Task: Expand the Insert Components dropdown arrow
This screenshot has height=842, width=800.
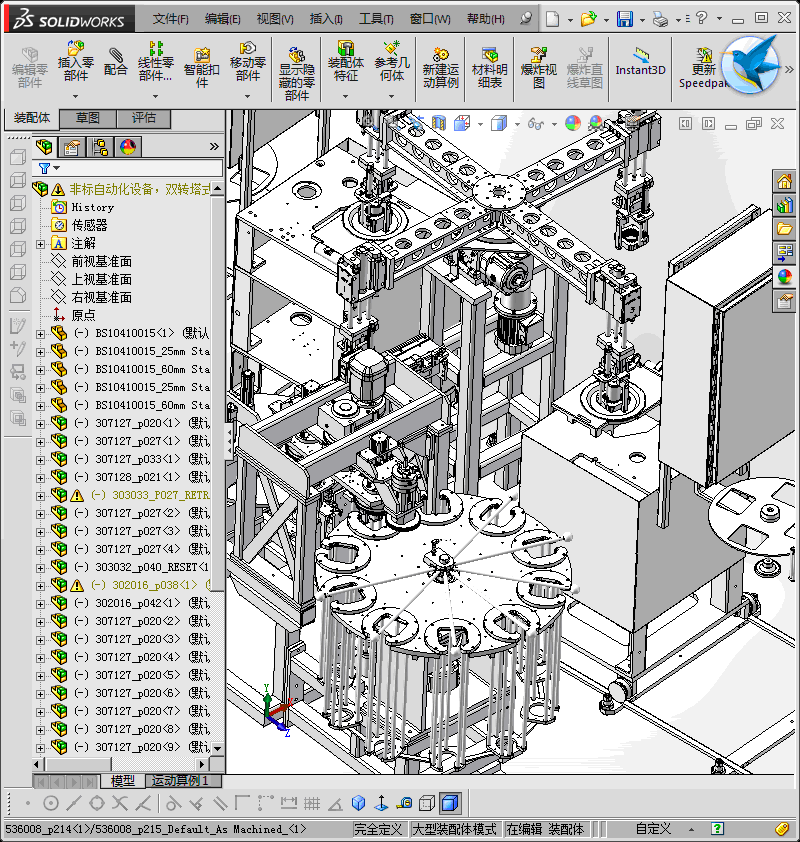Action: click(x=76, y=96)
